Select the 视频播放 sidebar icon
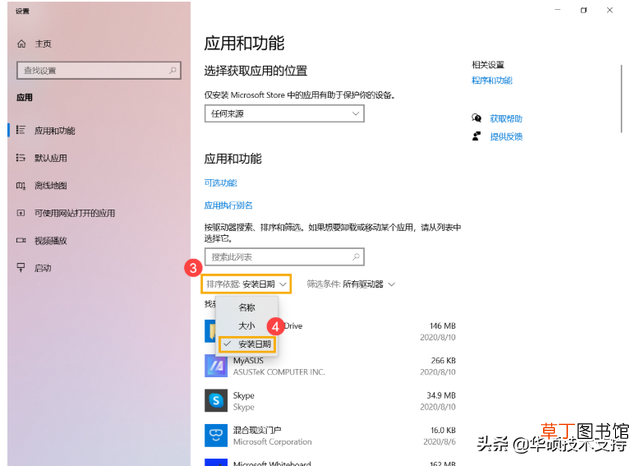The height and width of the screenshot is (466, 640). [20, 240]
